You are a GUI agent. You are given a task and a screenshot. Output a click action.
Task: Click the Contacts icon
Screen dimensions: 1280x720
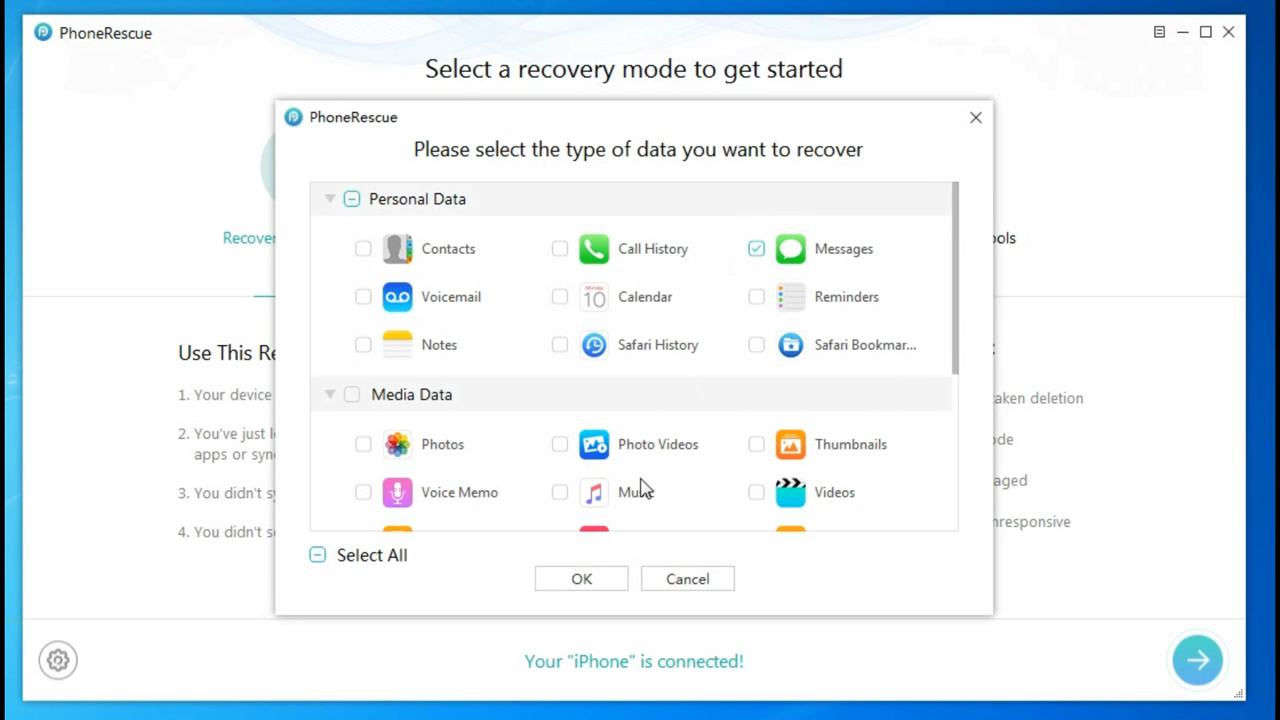pos(397,249)
